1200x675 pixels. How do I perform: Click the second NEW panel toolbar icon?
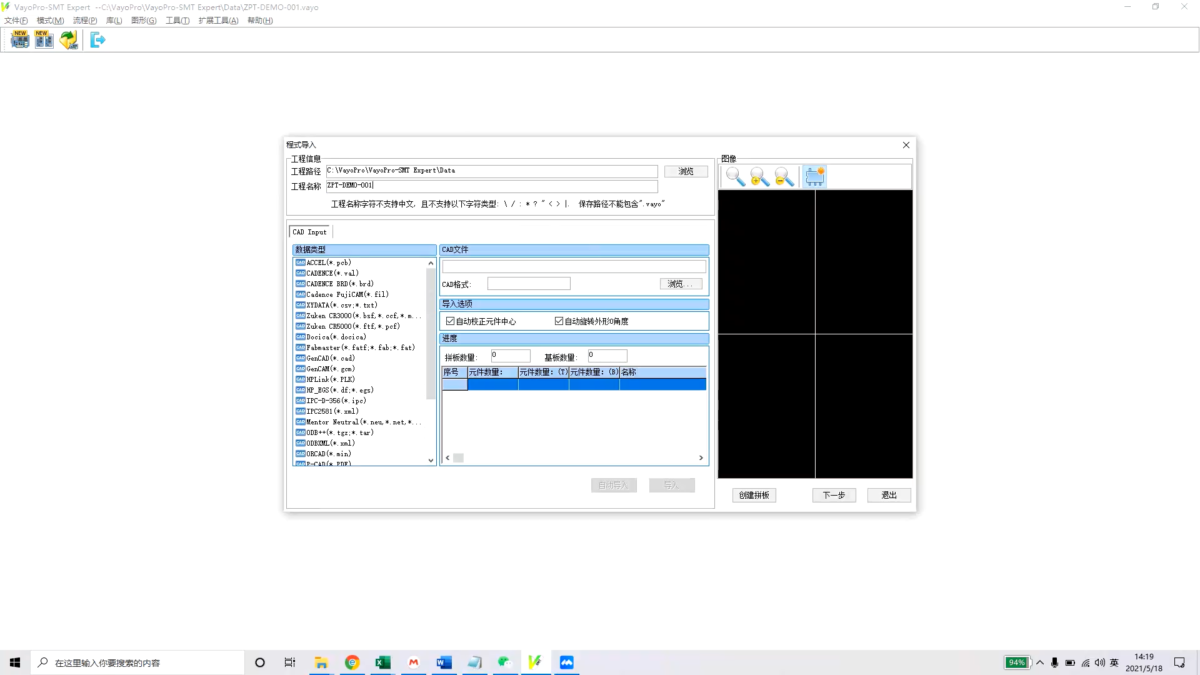[44, 40]
